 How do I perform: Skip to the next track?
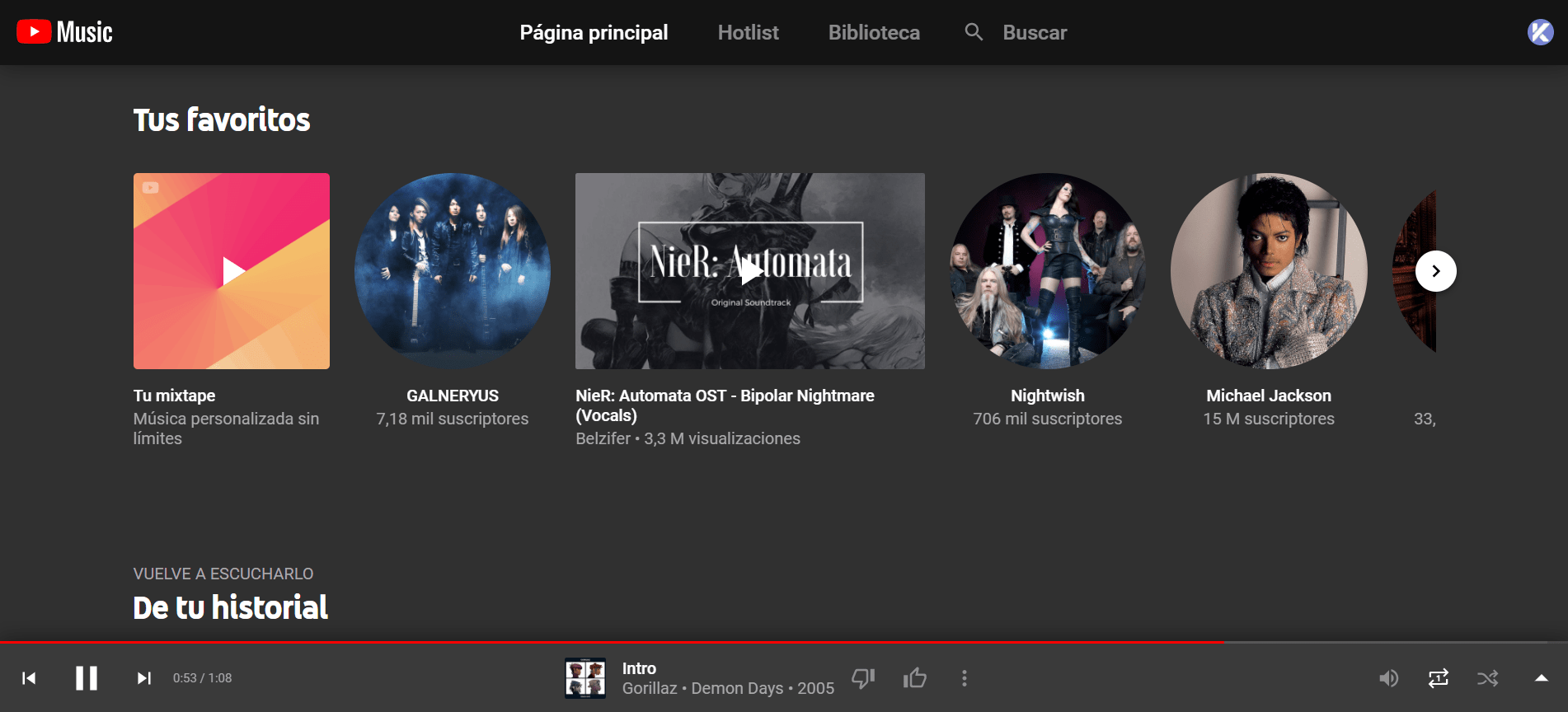click(x=144, y=678)
